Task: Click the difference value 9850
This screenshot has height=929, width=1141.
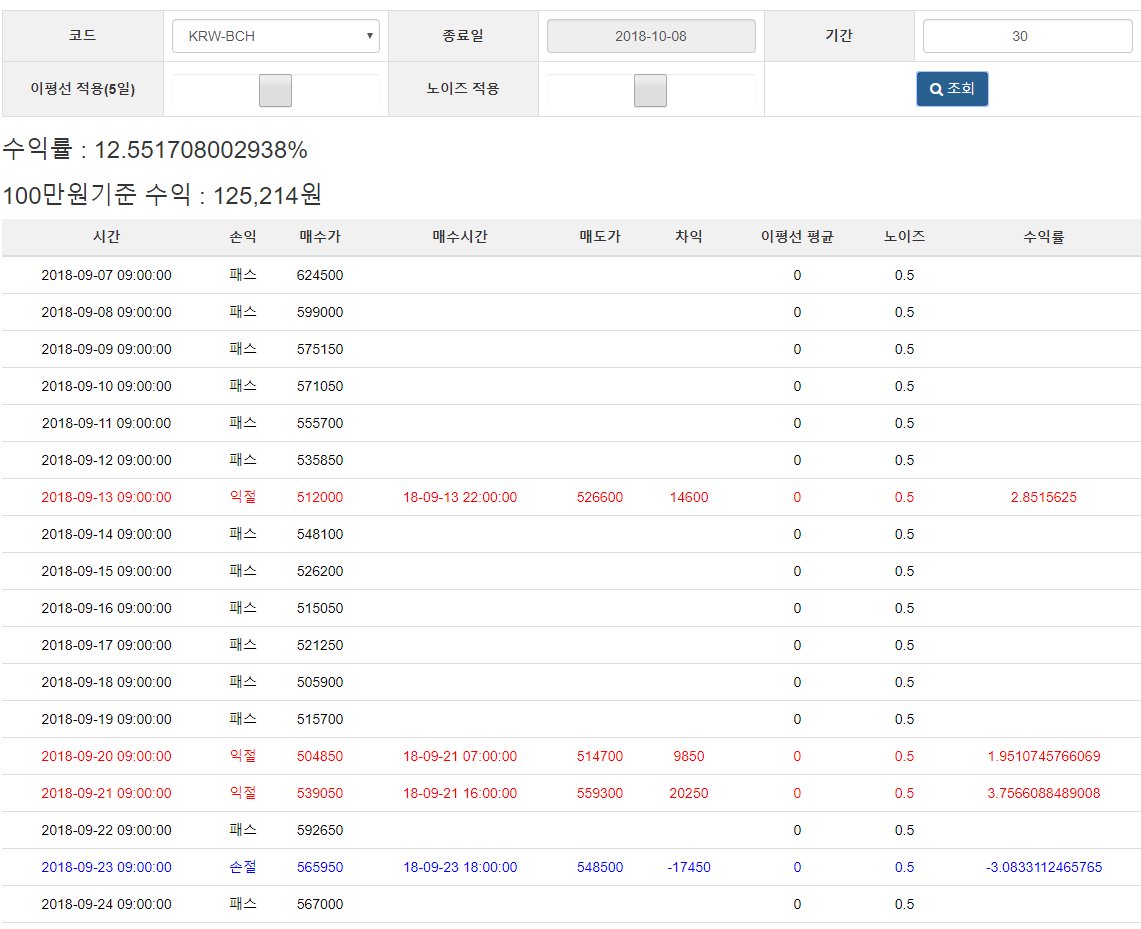Action: coord(689,757)
